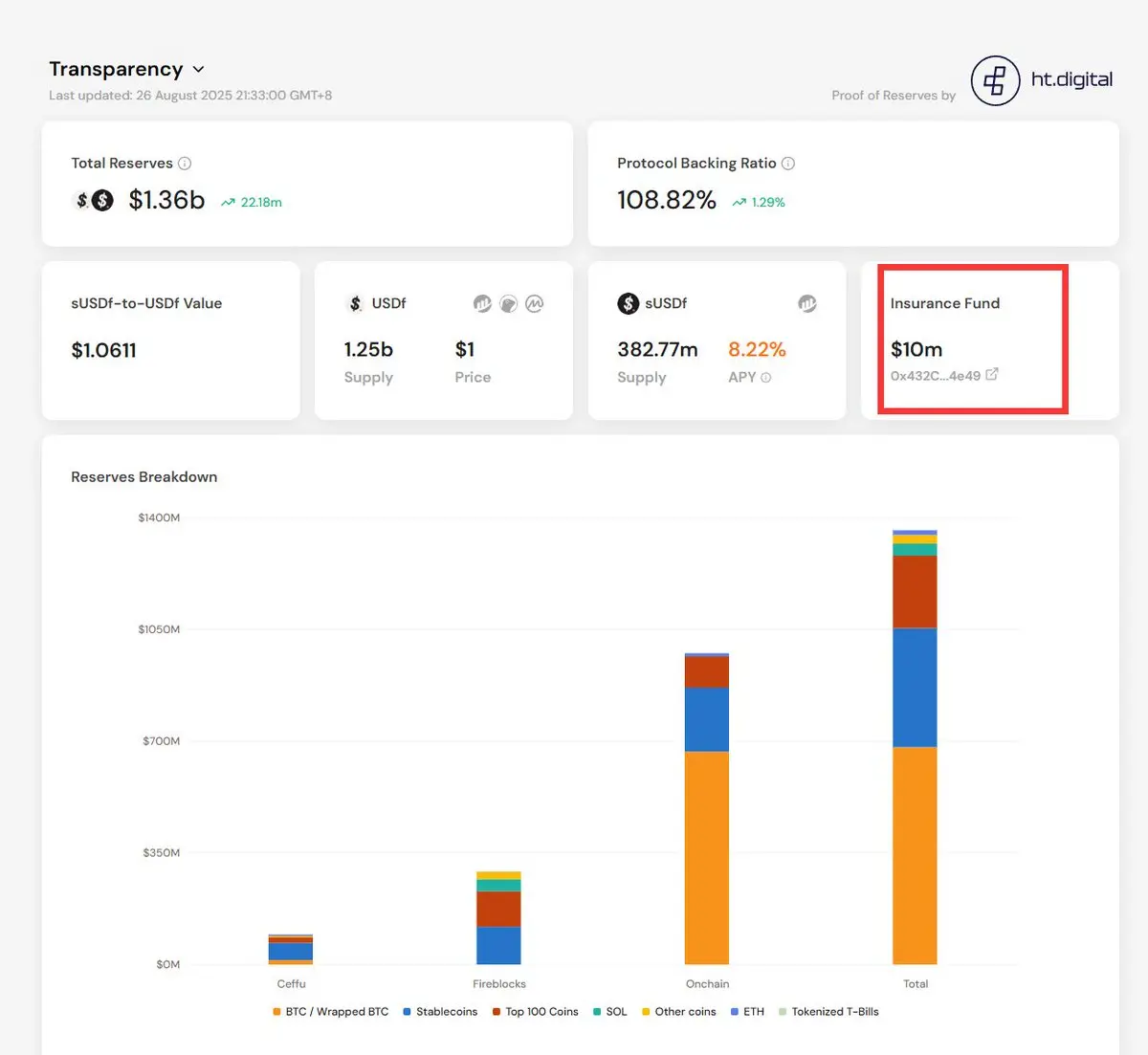
Task: Open the Insurance Fund address external link icon
Action: tap(992, 375)
